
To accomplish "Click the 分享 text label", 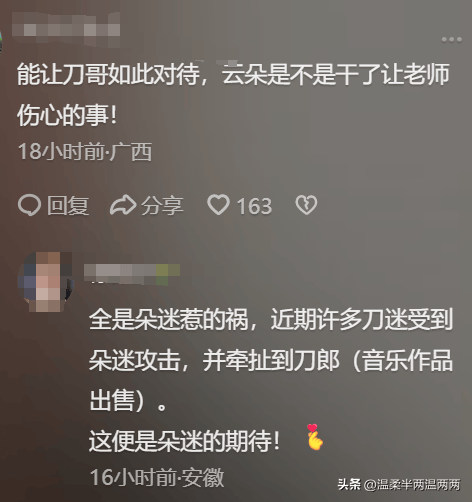I will tap(162, 205).
